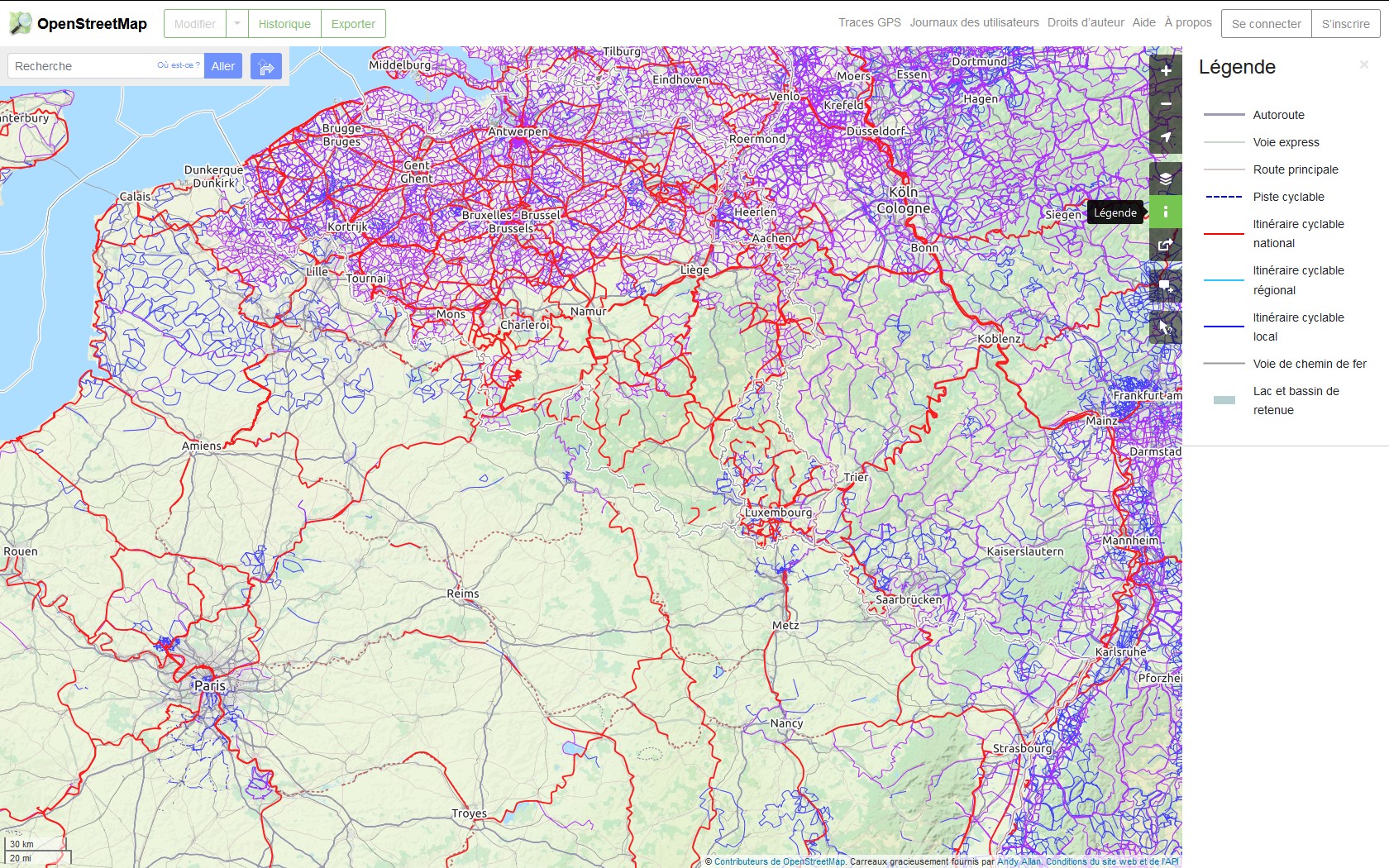Click the Légende panel heading
This screenshot has width=1389, height=868.
pyautogui.click(x=1237, y=67)
